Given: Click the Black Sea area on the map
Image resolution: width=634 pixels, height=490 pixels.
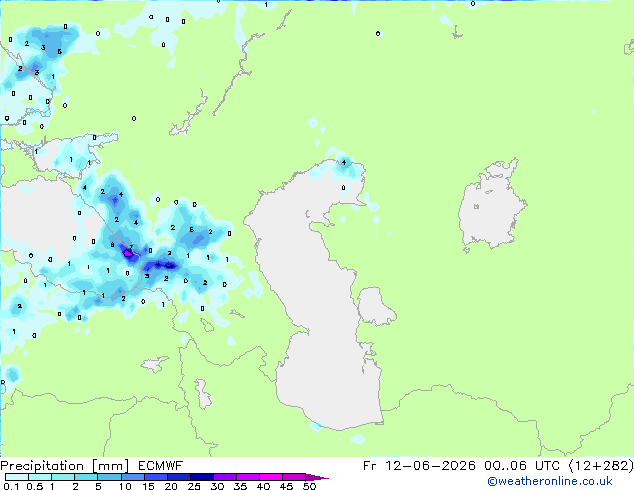Looking at the screenshot, I should point(36,218).
